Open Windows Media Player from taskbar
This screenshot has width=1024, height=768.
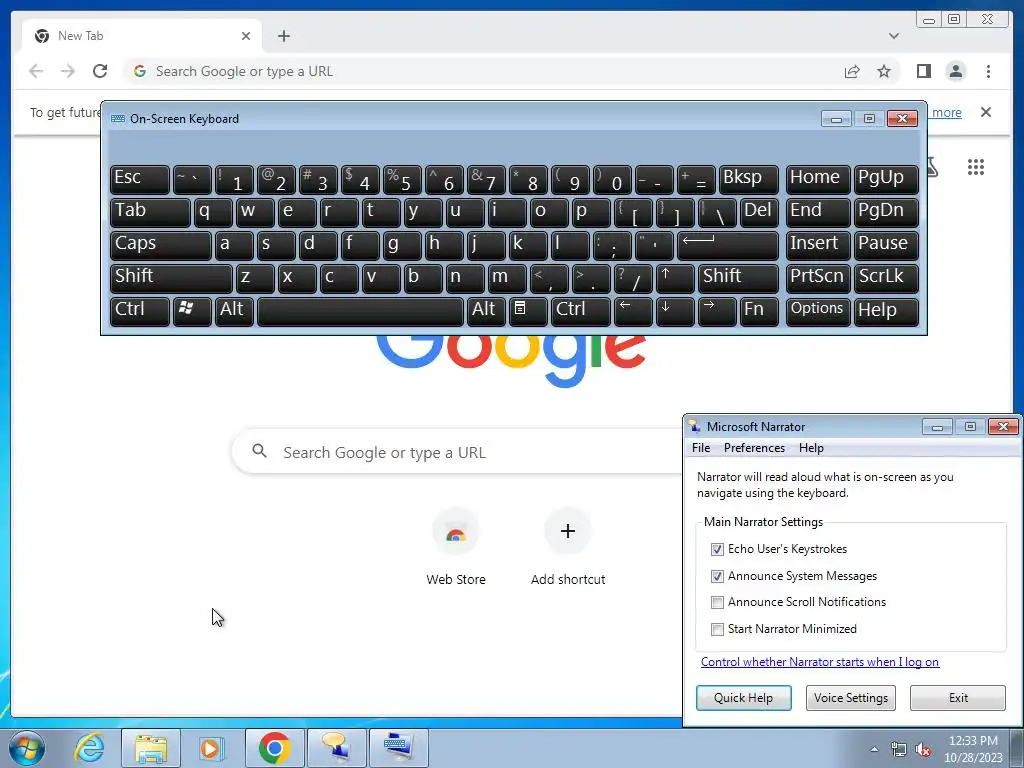[212, 748]
